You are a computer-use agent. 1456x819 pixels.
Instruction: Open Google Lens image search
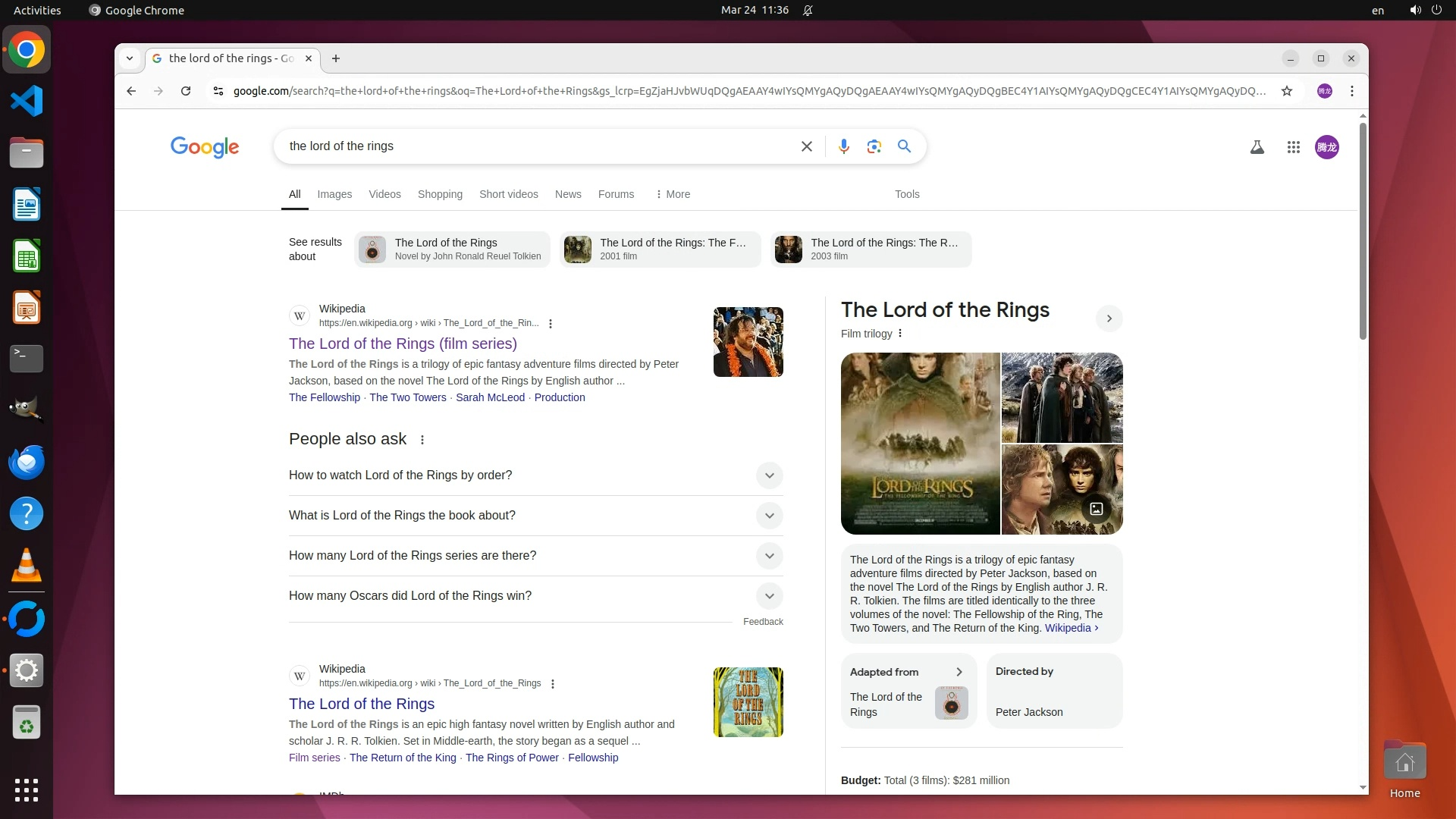(874, 146)
